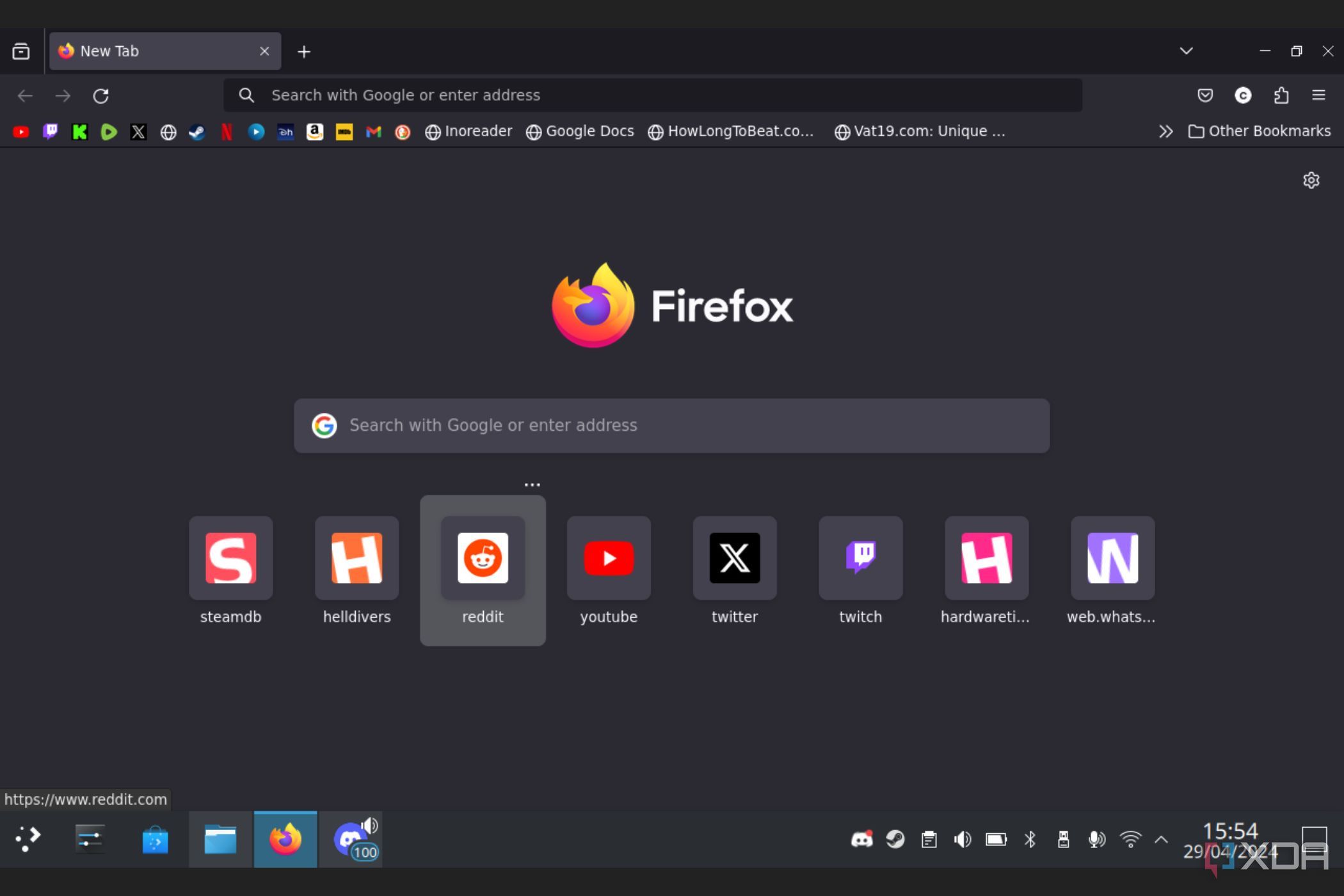Click the date 29/04/2024 under the clock

coord(1230,852)
